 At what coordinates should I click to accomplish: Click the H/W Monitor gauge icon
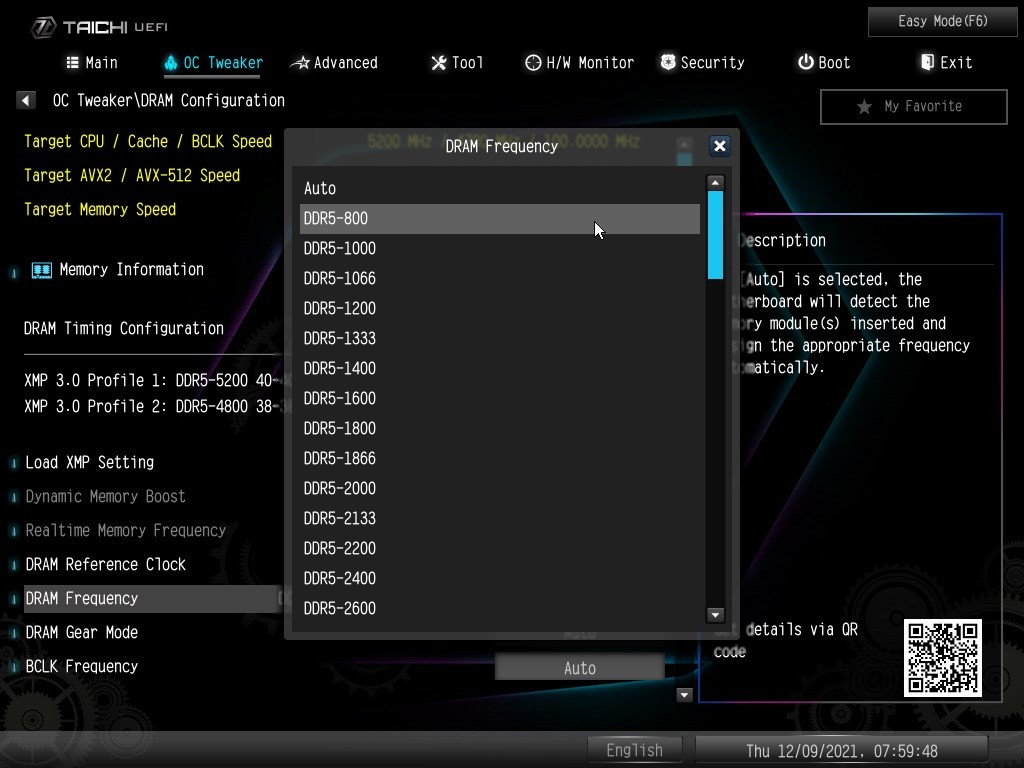pos(533,63)
